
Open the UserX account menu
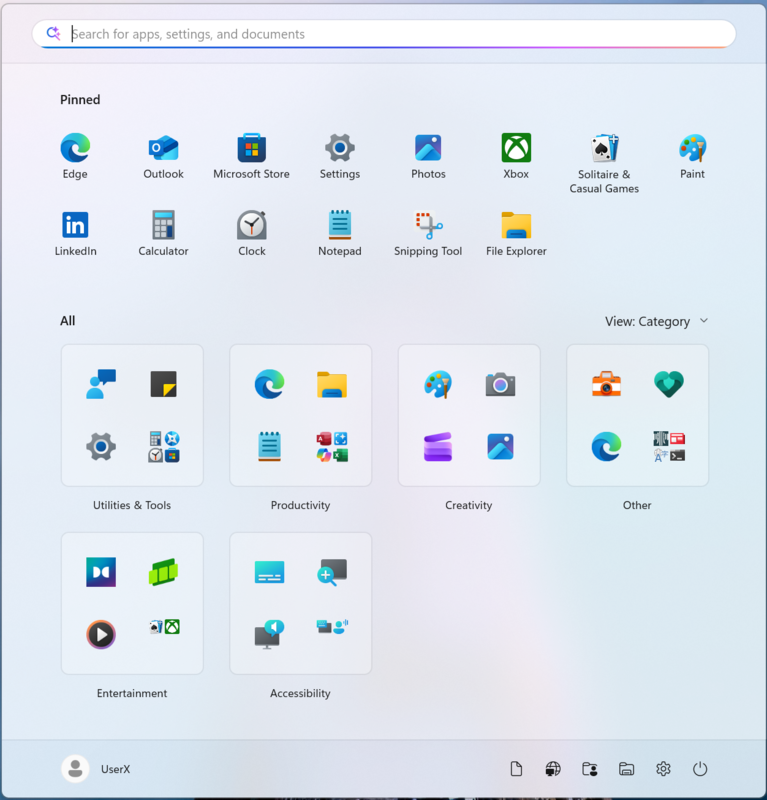point(96,769)
